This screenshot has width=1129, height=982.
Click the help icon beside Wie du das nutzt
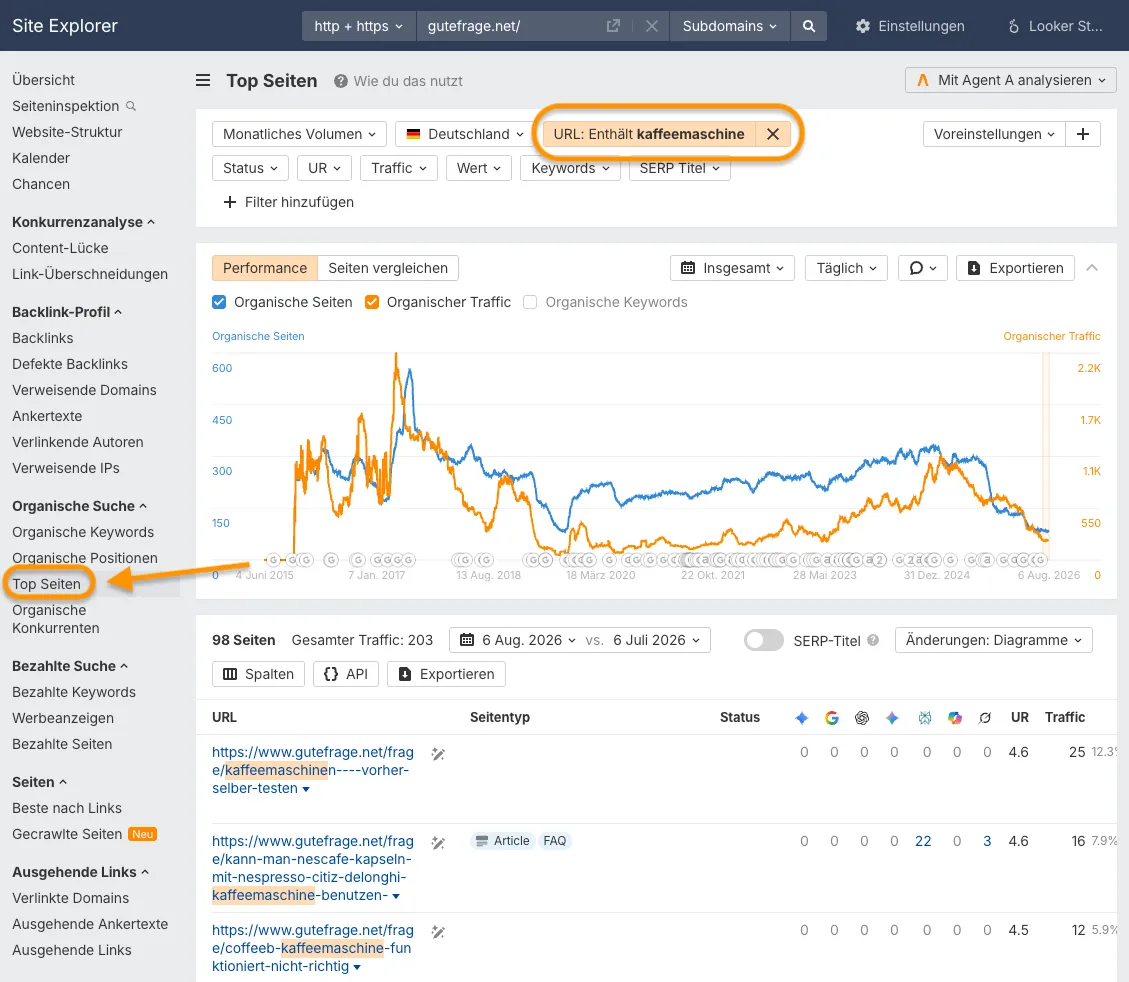(341, 81)
